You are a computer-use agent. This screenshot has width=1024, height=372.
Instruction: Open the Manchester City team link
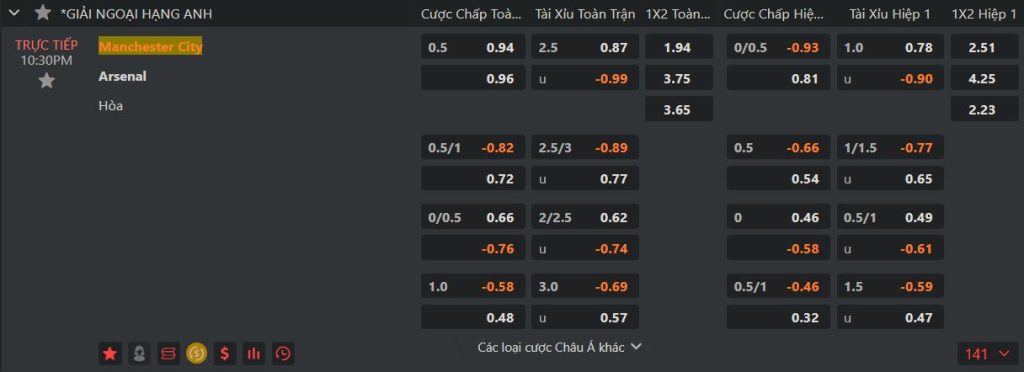[x=150, y=47]
